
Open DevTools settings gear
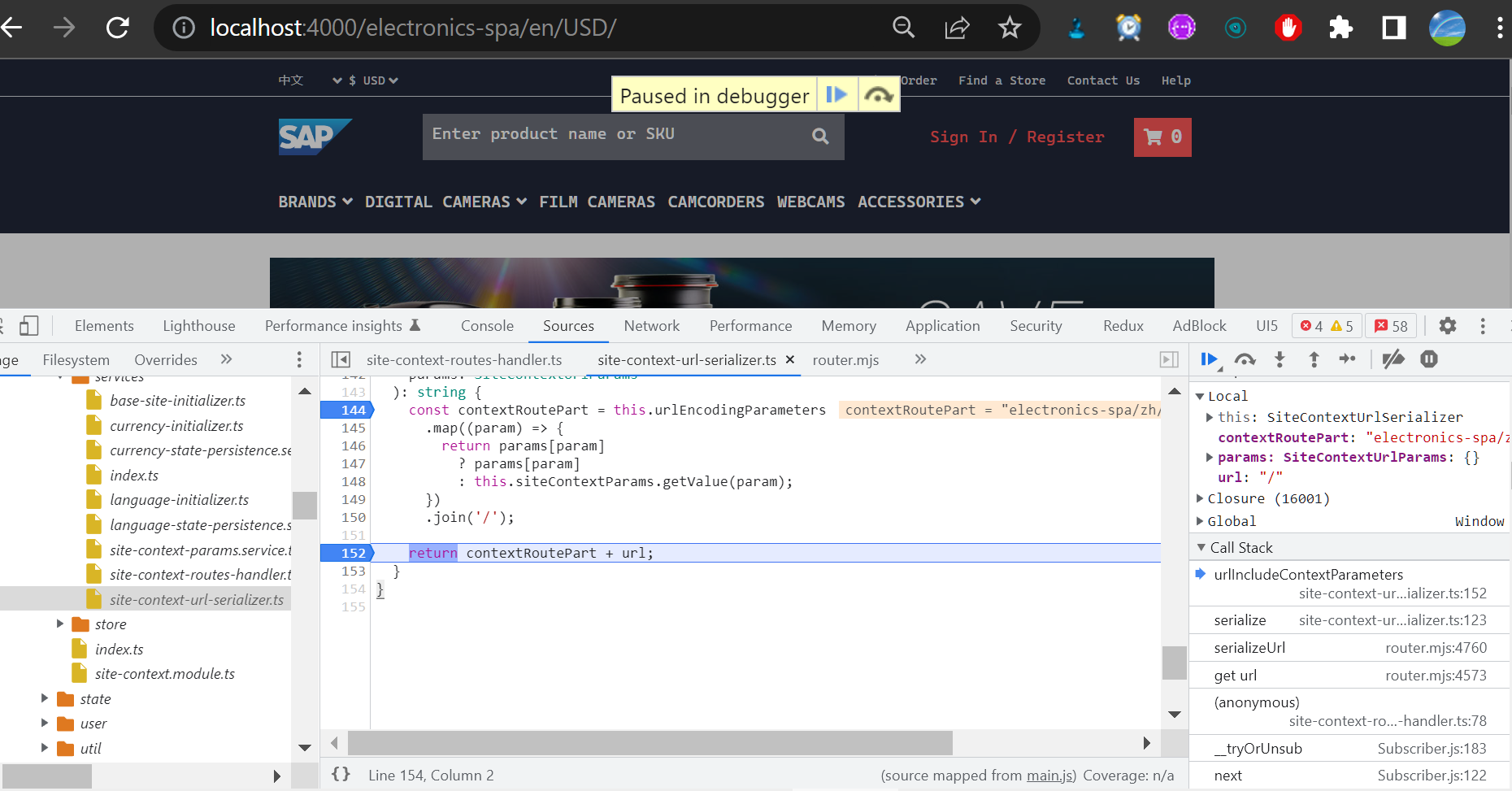click(1448, 326)
